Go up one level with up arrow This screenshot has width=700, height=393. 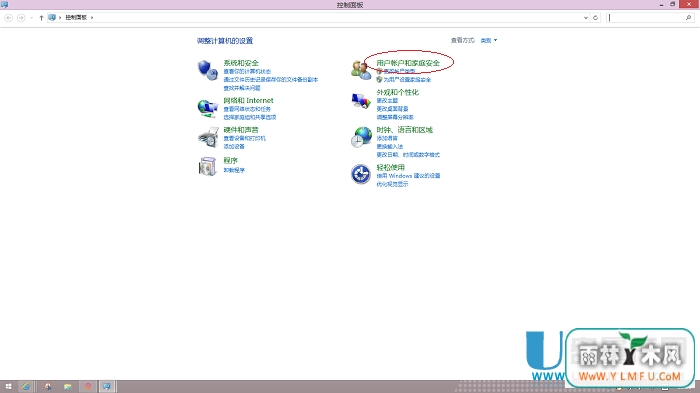[41, 18]
